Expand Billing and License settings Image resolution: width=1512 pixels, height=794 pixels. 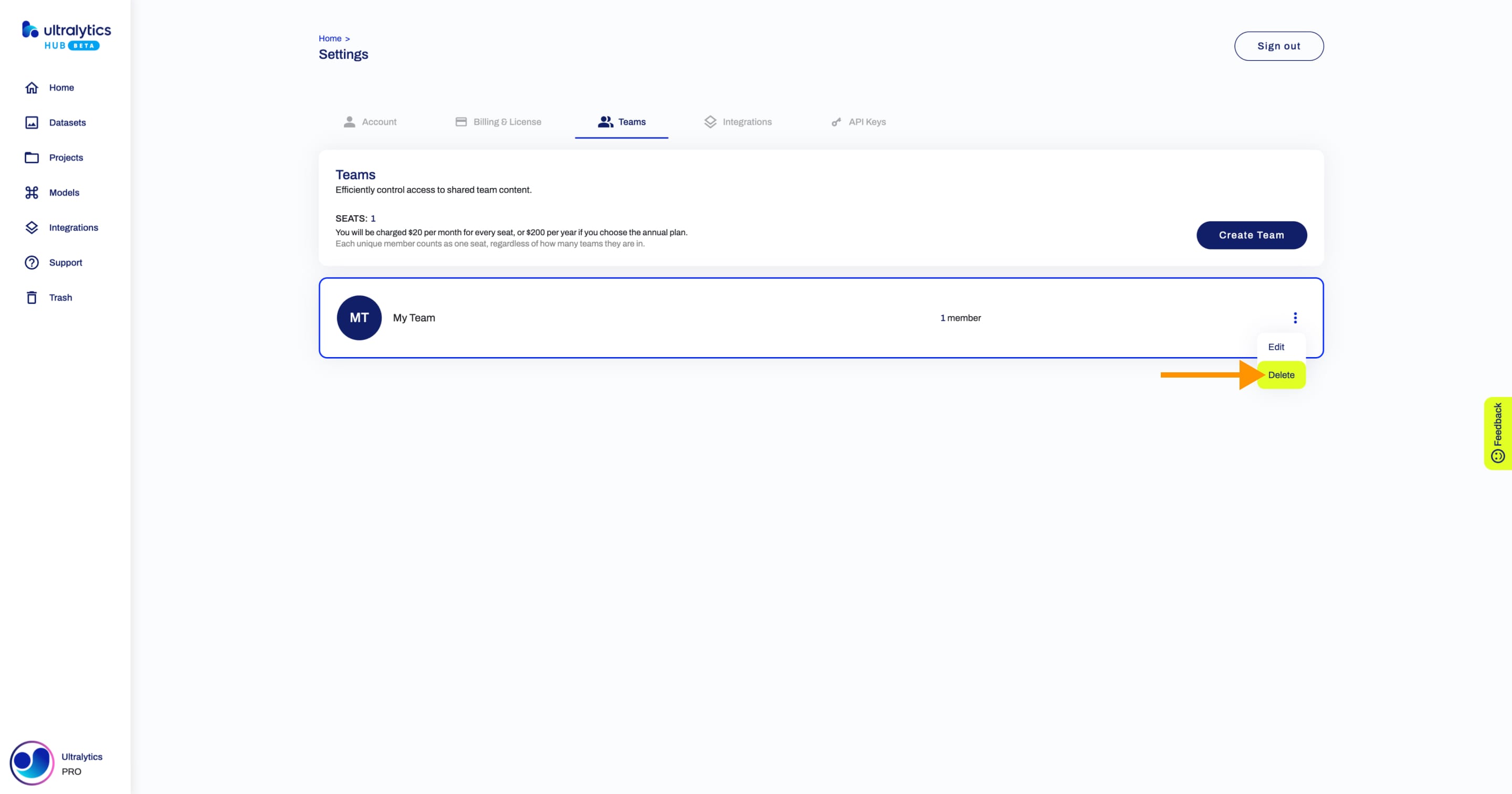coord(498,121)
